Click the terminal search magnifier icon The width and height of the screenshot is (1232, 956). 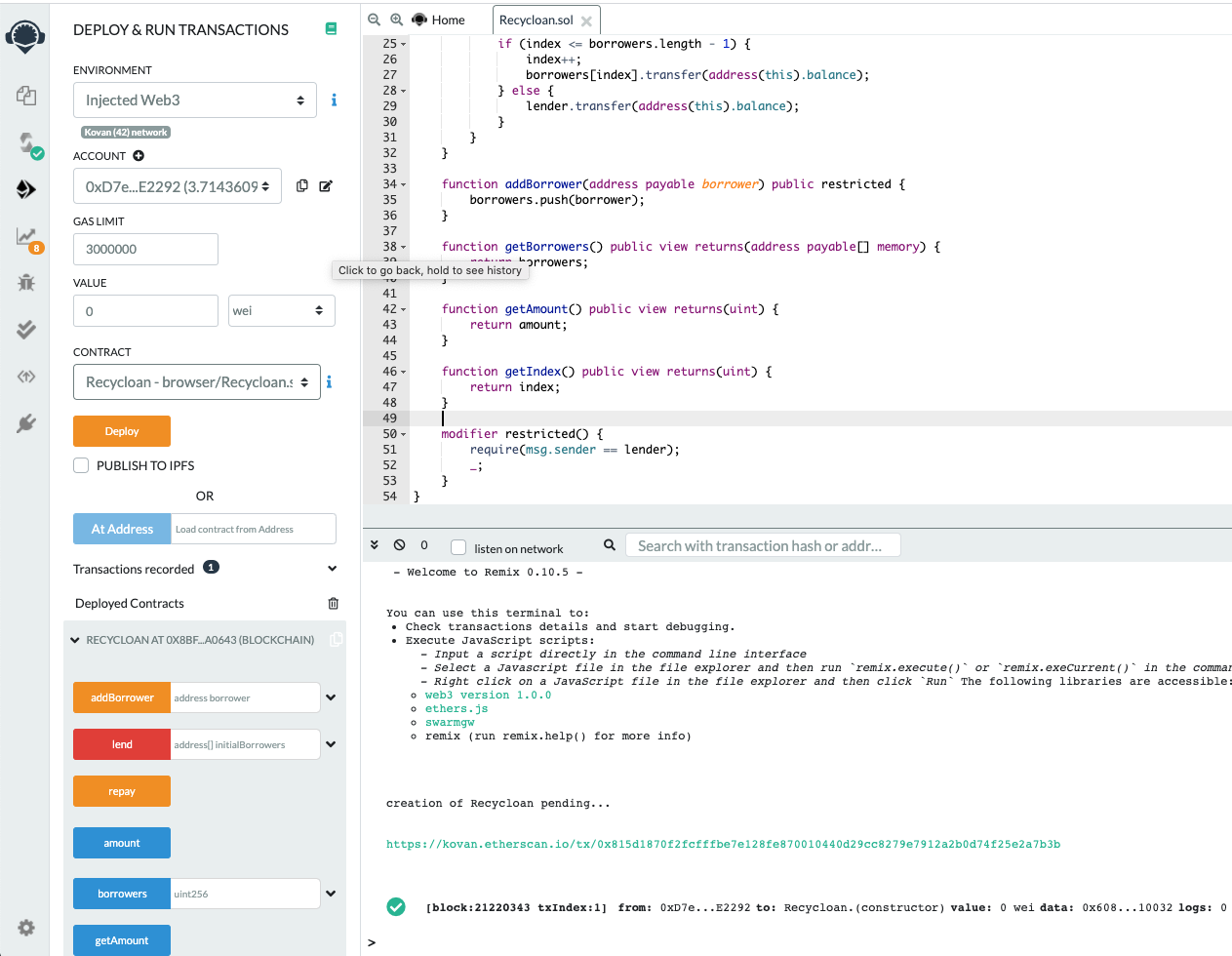click(610, 544)
